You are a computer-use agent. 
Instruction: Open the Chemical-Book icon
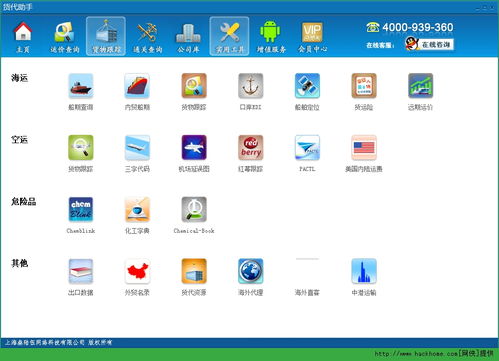194,209
